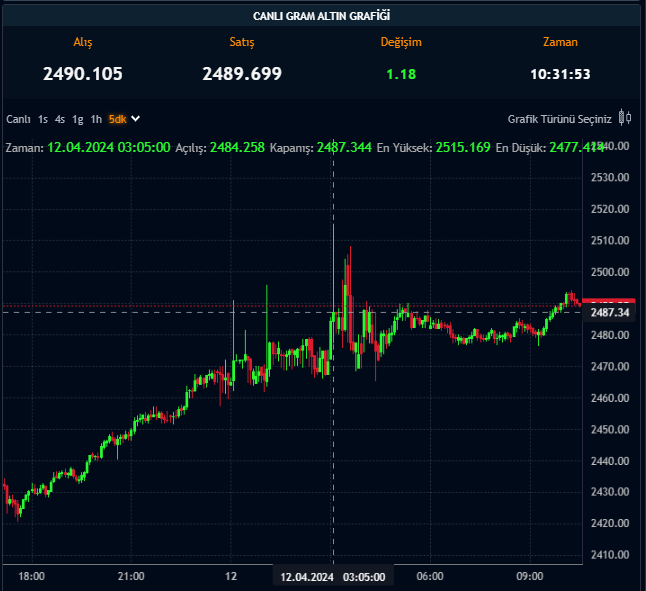Click the 2510.00 level on price axis
Screen dimensions: 646x591
click(610, 241)
